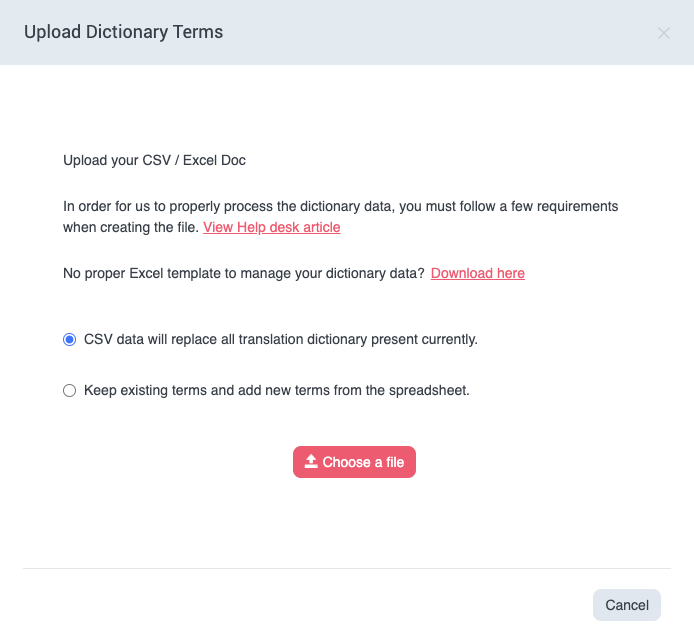Viewport: 694px width, 643px height.
Task: Open the View Help desk article link
Action: click(272, 227)
